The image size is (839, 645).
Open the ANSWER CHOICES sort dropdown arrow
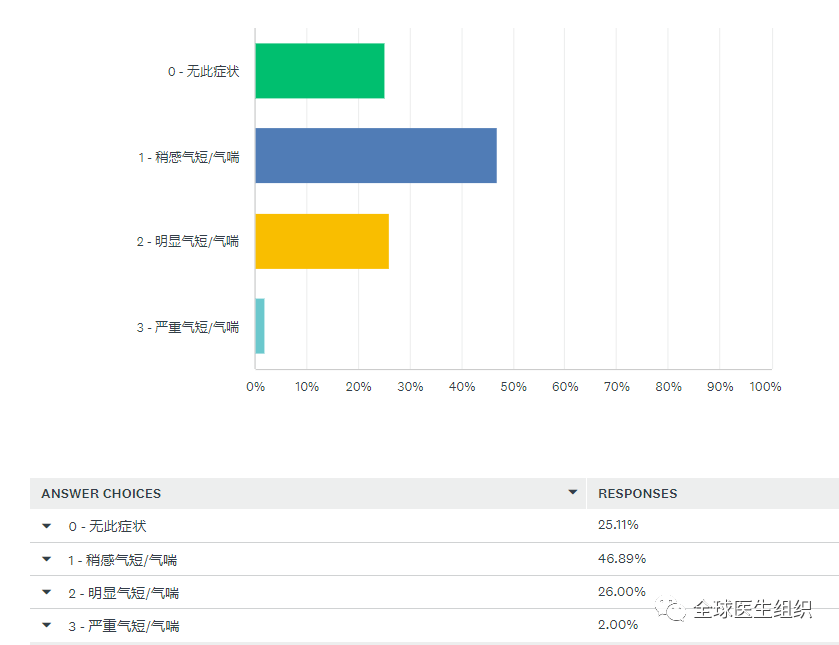573,492
